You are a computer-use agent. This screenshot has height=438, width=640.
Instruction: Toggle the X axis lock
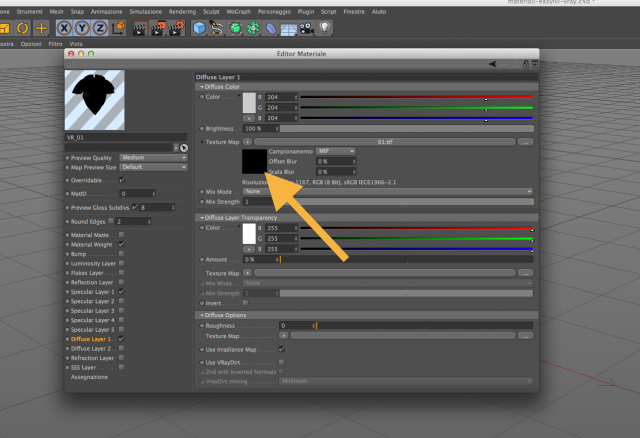pyautogui.click(x=64, y=28)
